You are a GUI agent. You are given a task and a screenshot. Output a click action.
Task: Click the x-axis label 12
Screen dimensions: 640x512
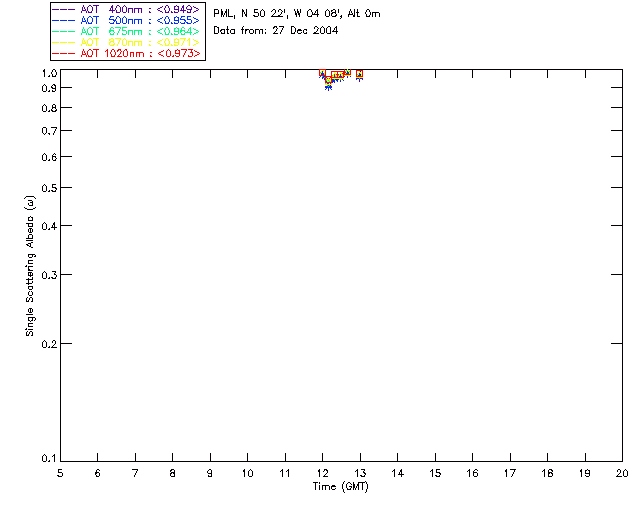322,473
